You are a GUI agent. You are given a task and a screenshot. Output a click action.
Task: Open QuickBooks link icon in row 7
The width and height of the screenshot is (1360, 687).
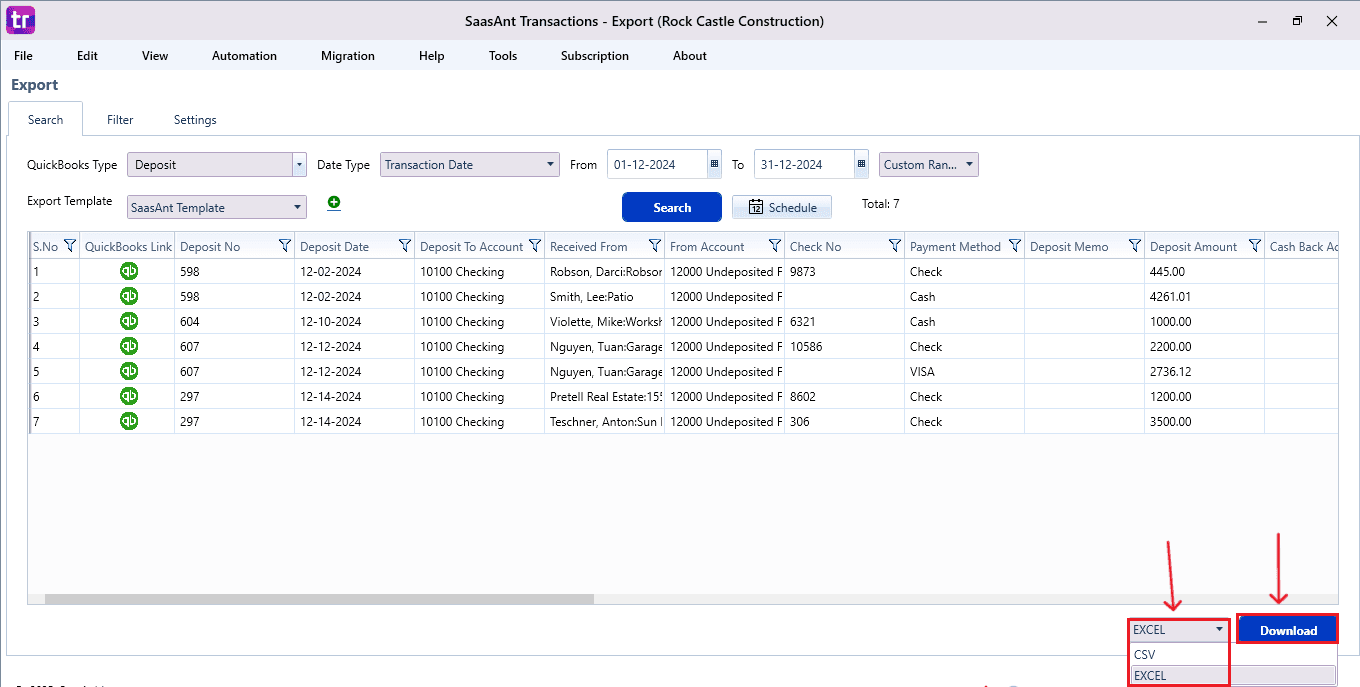tap(129, 421)
